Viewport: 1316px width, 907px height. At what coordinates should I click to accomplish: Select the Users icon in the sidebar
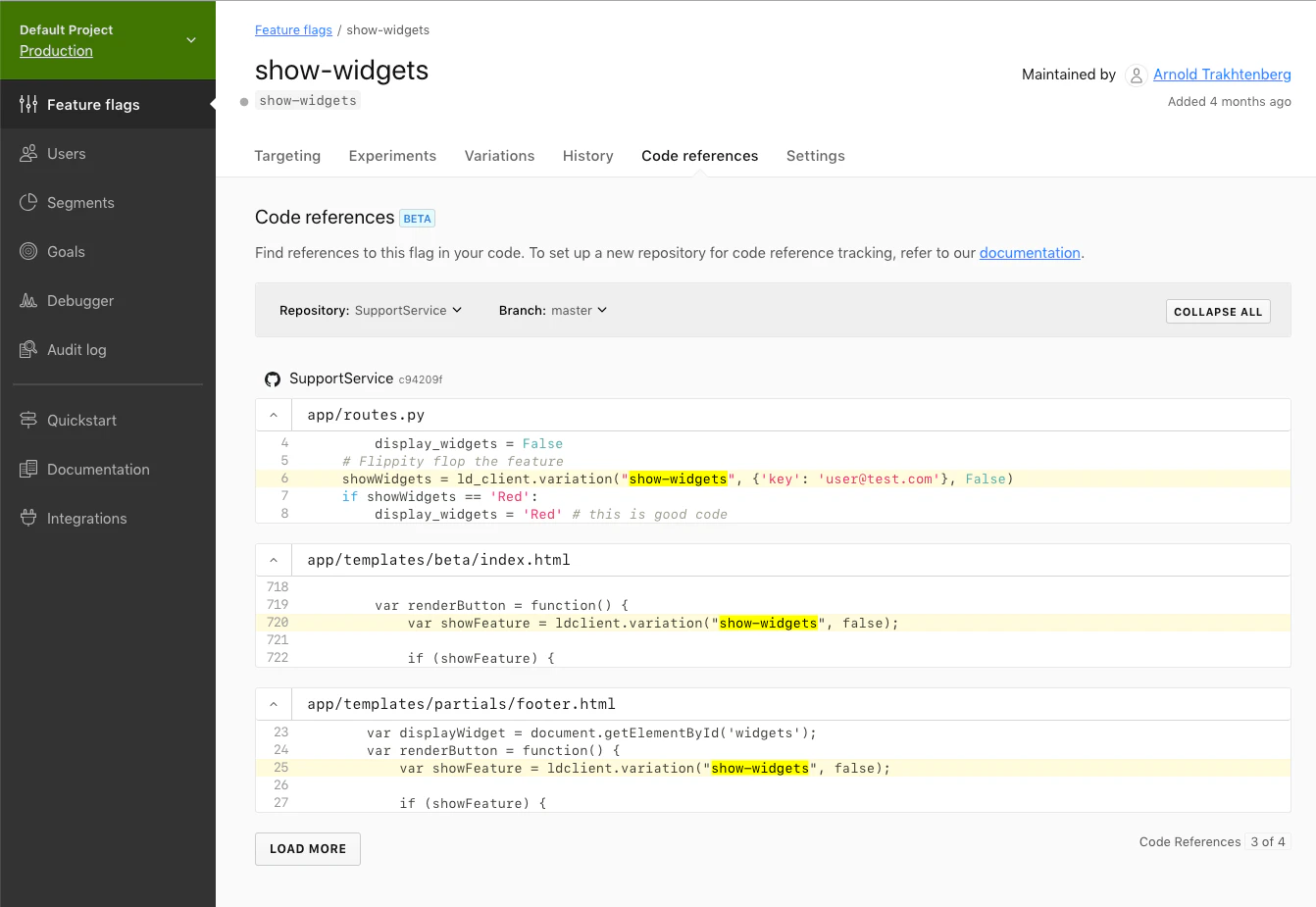28,153
